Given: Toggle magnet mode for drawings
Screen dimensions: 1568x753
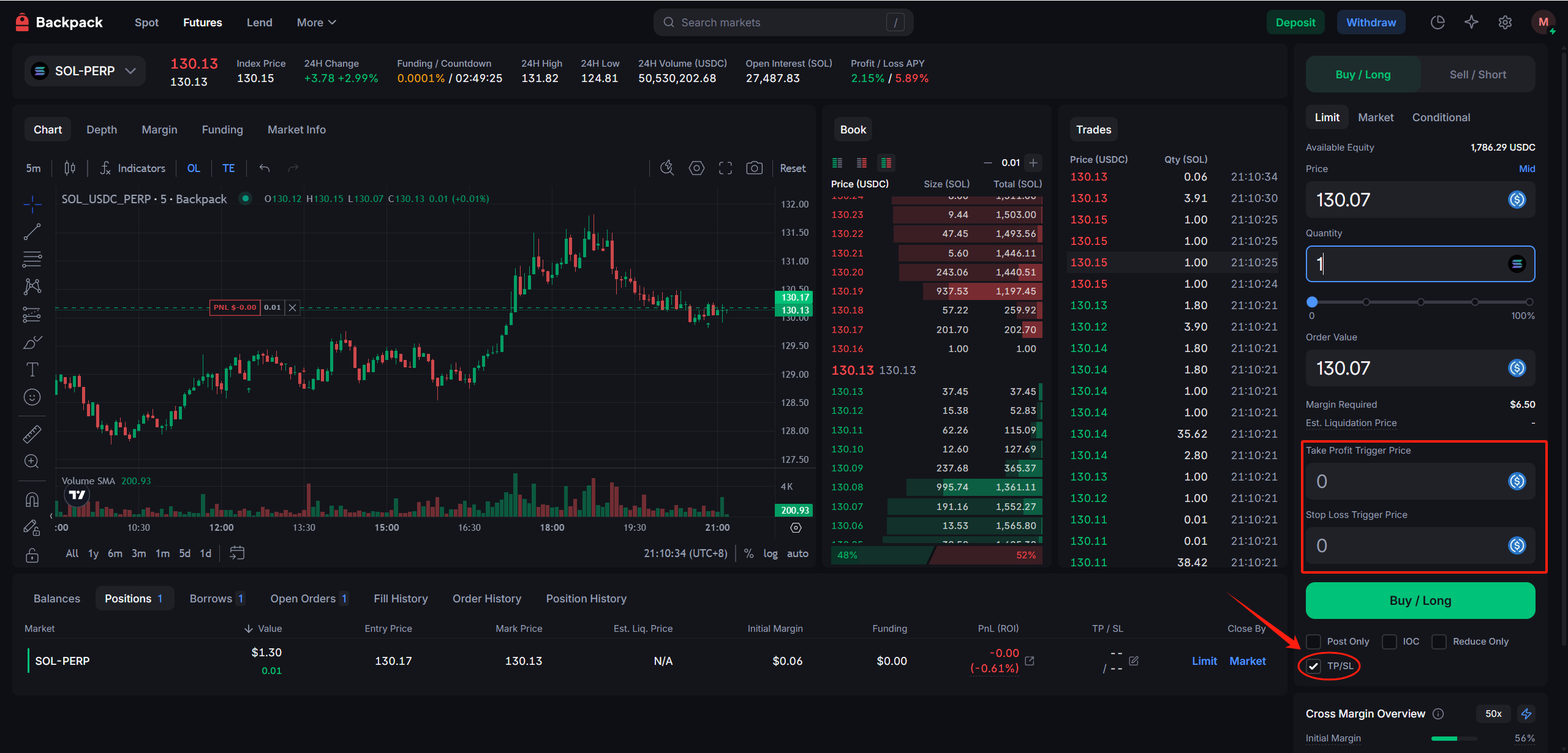Looking at the screenshot, I should pyautogui.click(x=32, y=500).
